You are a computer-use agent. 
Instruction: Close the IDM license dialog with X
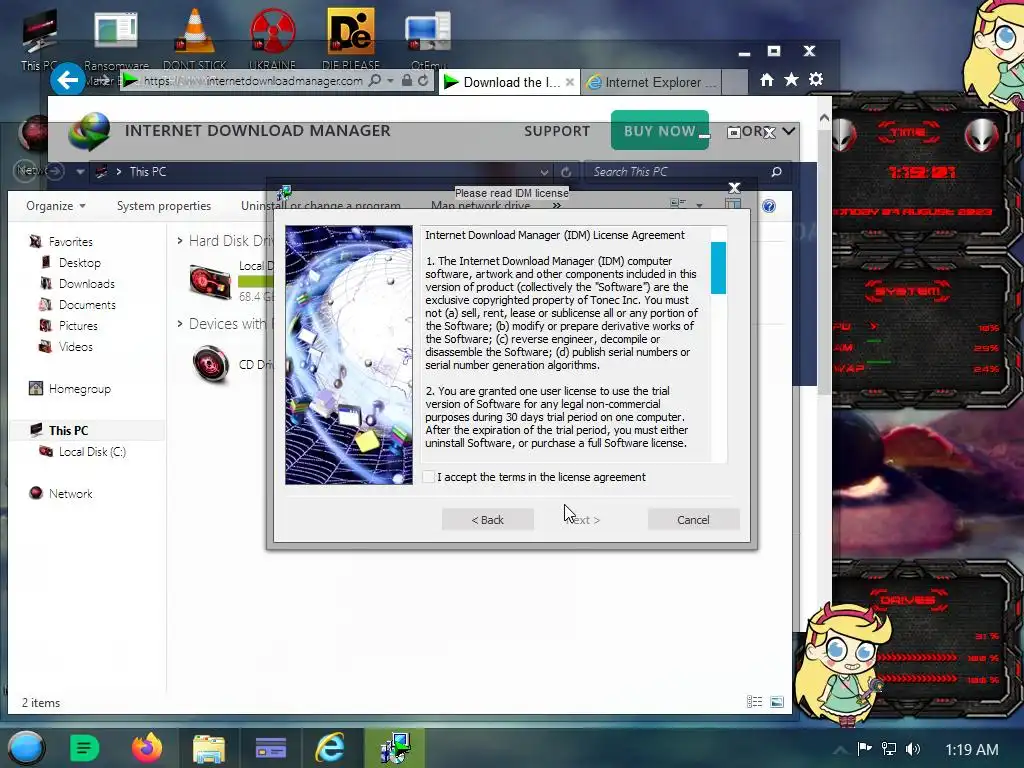(734, 188)
